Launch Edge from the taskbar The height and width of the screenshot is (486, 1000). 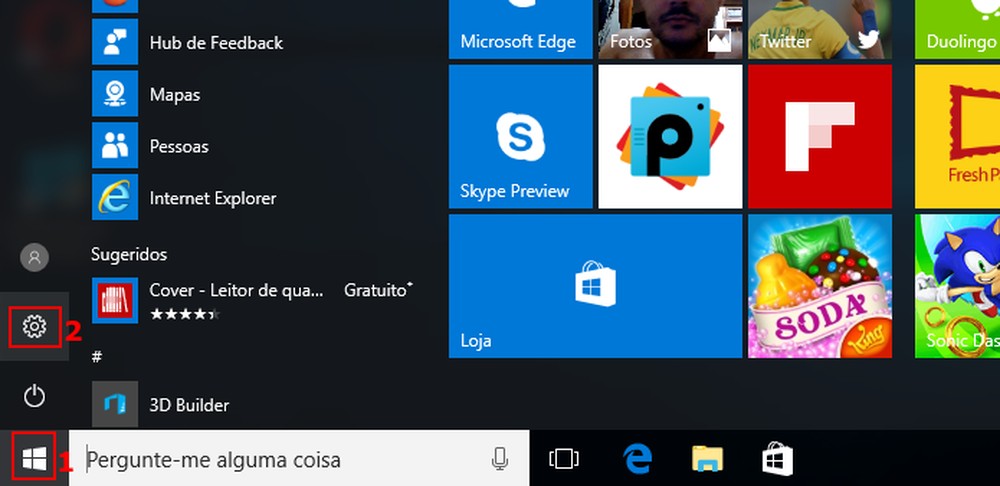click(x=637, y=459)
